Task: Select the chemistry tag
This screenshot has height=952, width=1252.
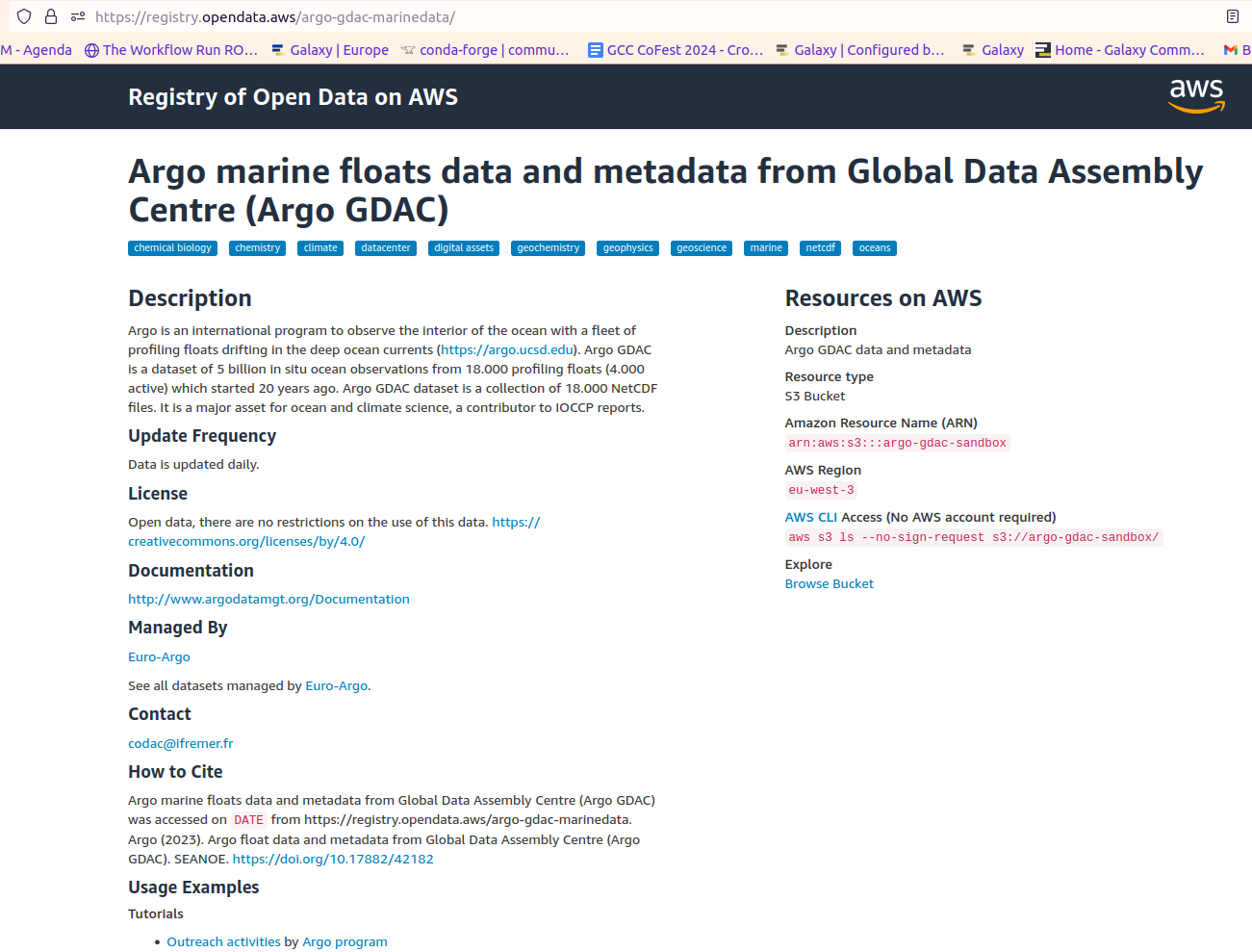Action: click(x=258, y=248)
